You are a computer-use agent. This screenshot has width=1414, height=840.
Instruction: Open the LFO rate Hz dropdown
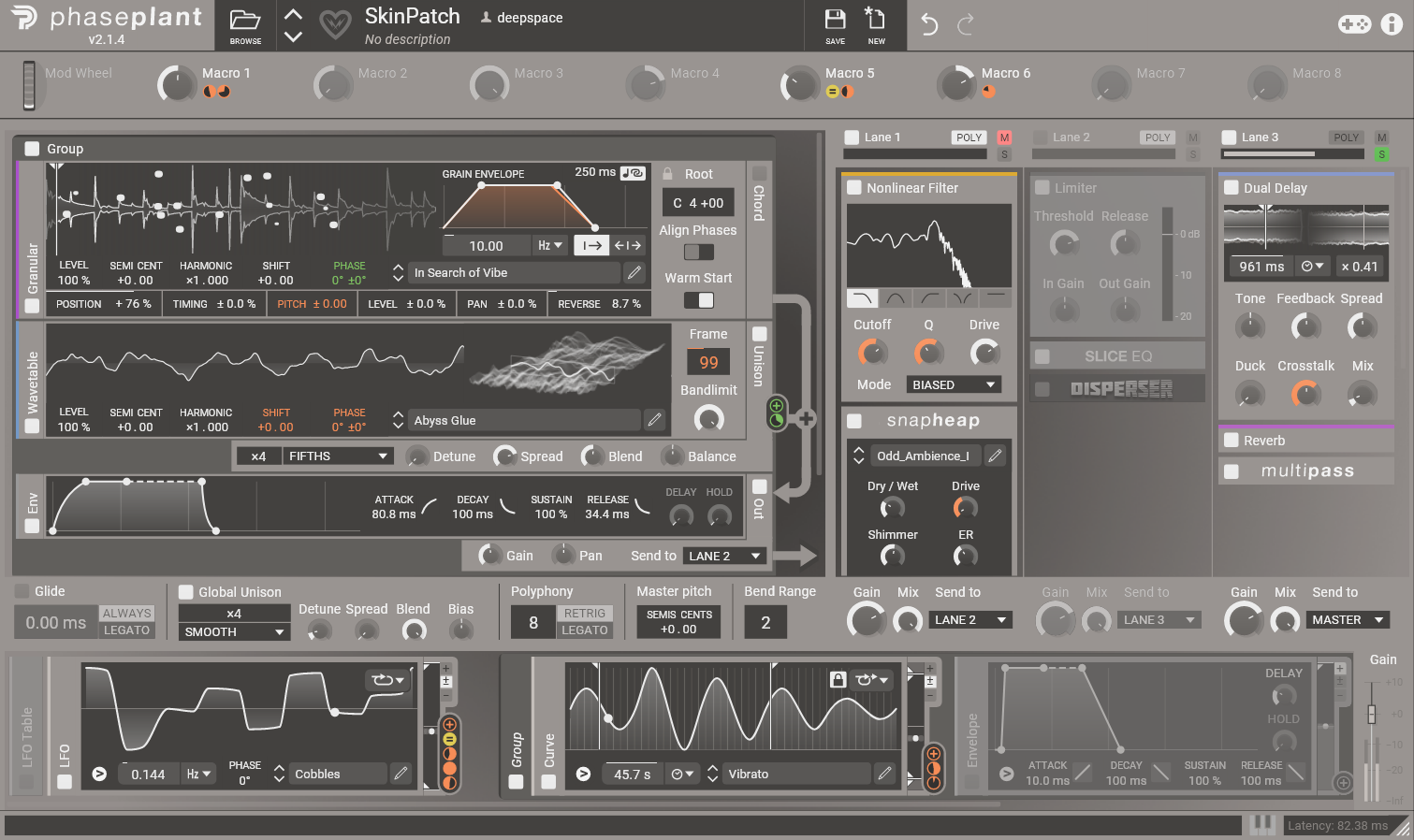click(198, 774)
